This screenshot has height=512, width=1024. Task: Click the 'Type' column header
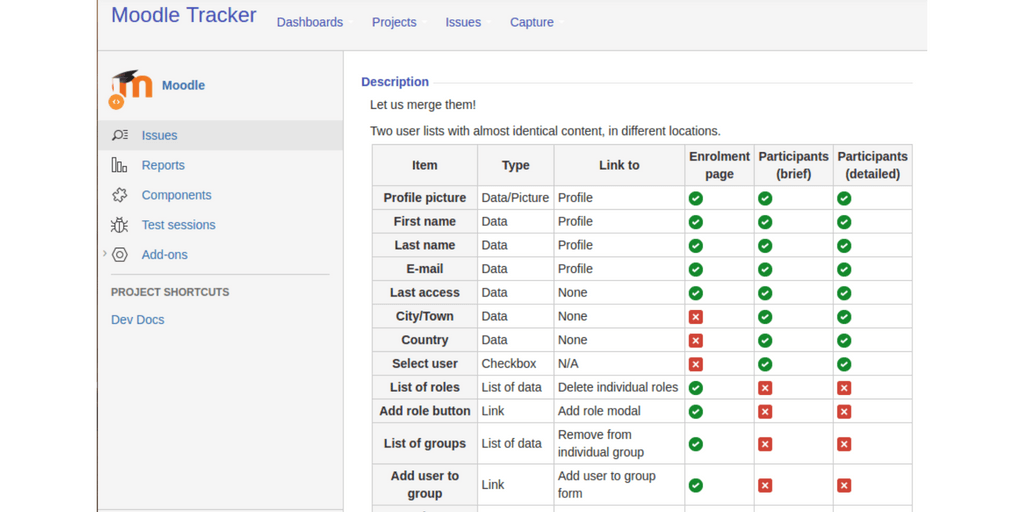click(x=516, y=165)
